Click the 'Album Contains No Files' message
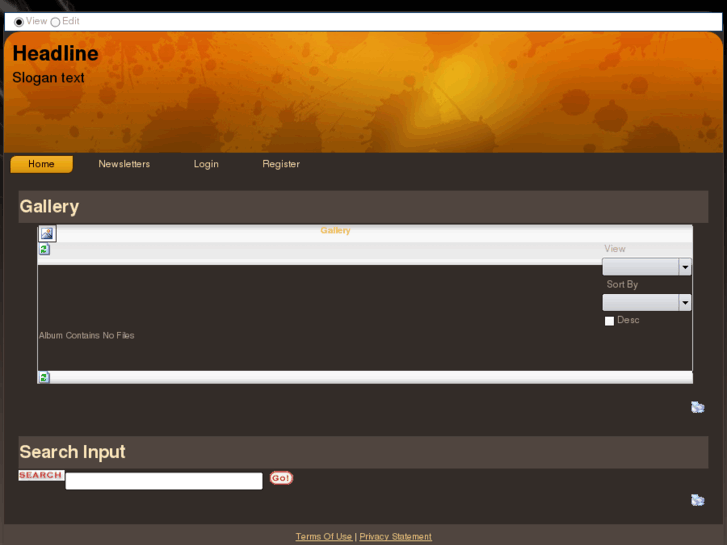The image size is (727, 545). point(87,335)
